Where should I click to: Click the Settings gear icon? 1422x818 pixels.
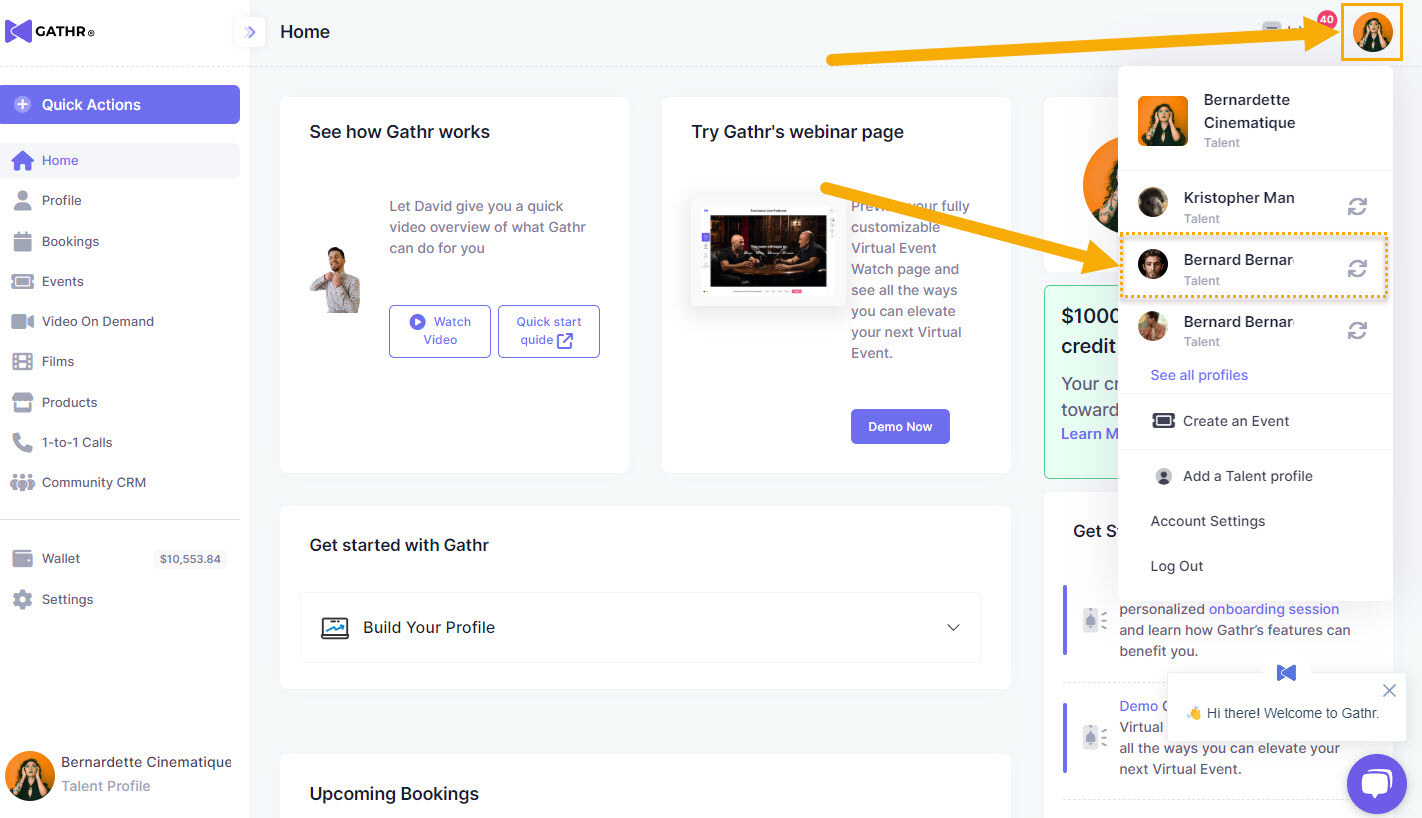[22, 600]
